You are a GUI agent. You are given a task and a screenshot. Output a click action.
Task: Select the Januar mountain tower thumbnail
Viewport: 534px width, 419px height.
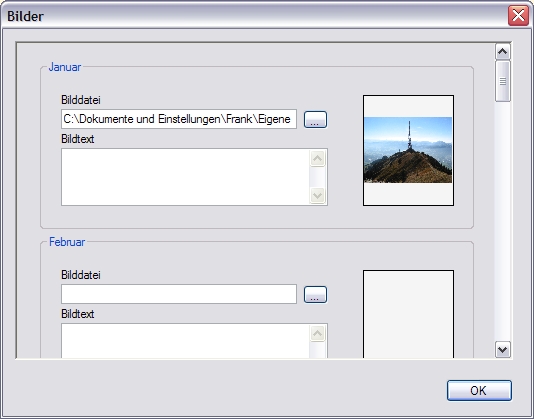pyautogui.click(x=408, y=150)
